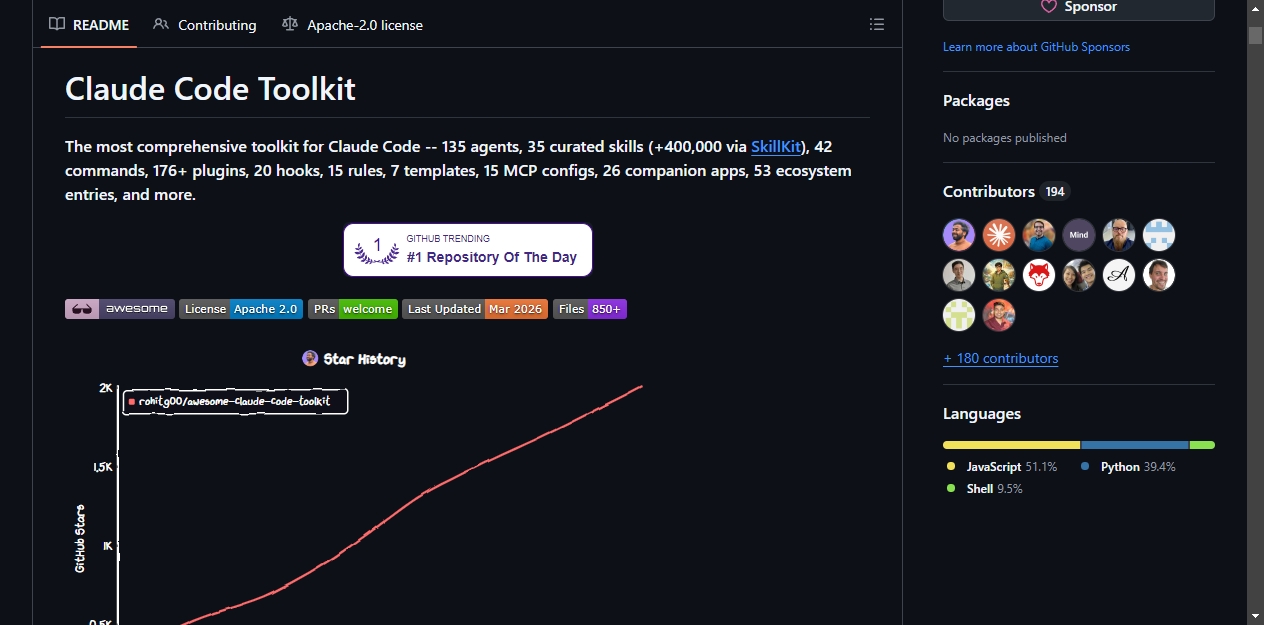Open the README tab

[x=89, y=25]
